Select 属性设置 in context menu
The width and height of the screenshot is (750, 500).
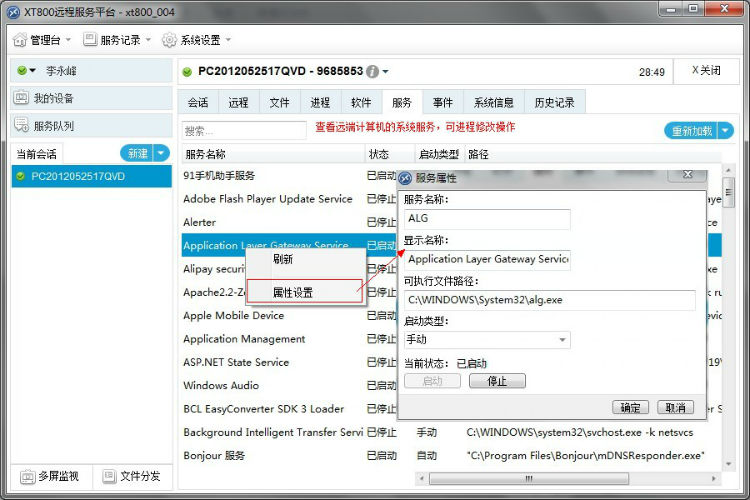293,292
